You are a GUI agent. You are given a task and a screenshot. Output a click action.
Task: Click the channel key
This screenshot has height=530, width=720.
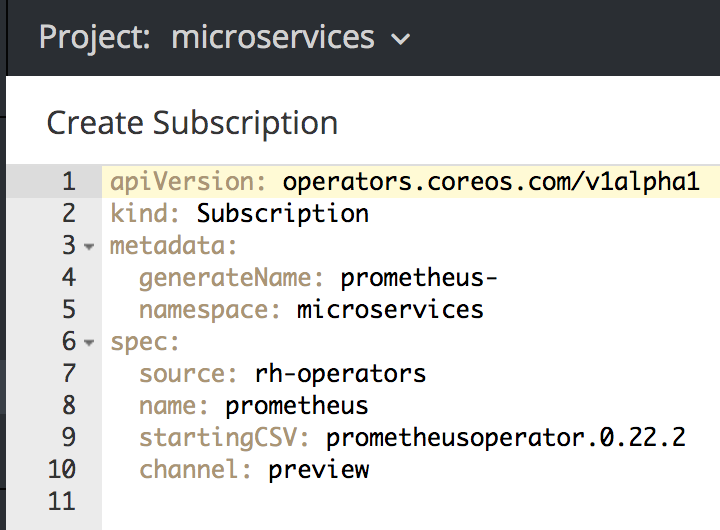point(195,469)
